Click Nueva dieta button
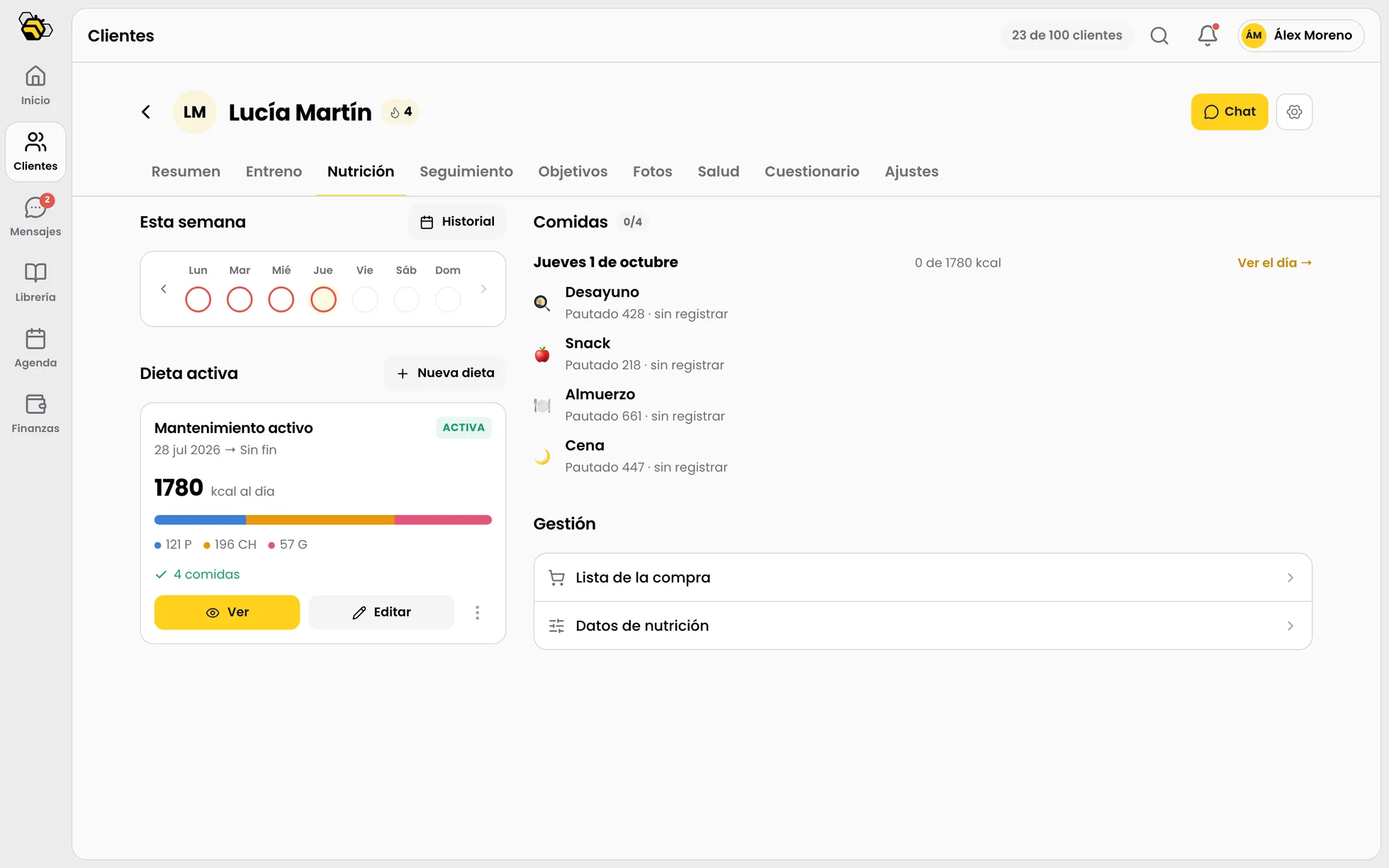The height and width of the screenshot is (868, 1389). coord(445,373)
